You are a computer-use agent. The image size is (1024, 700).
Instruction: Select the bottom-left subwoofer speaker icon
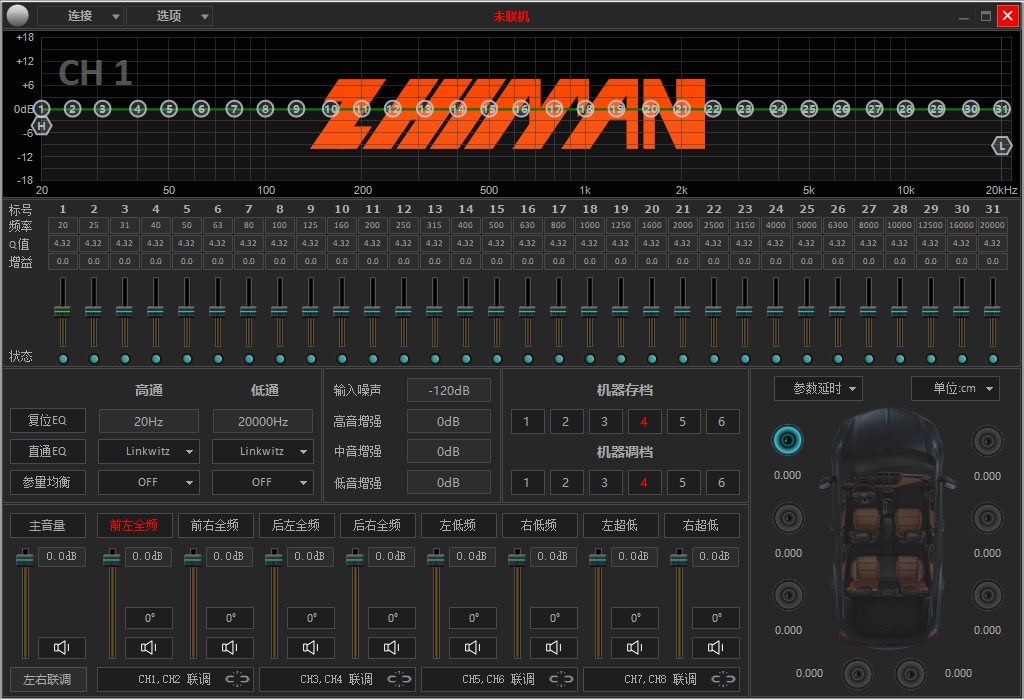(858, 674)
